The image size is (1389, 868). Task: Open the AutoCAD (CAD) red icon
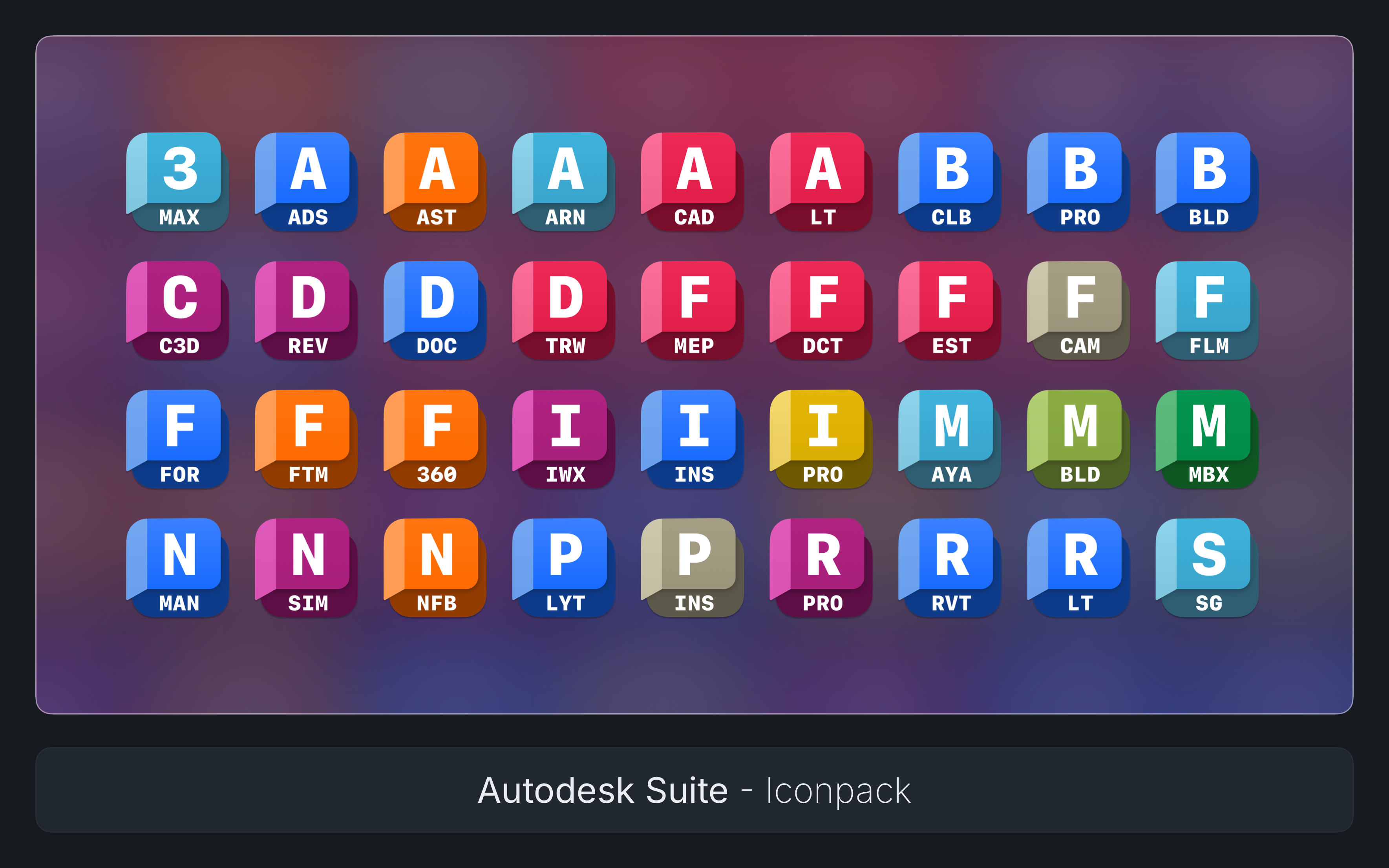click(692, 181)
